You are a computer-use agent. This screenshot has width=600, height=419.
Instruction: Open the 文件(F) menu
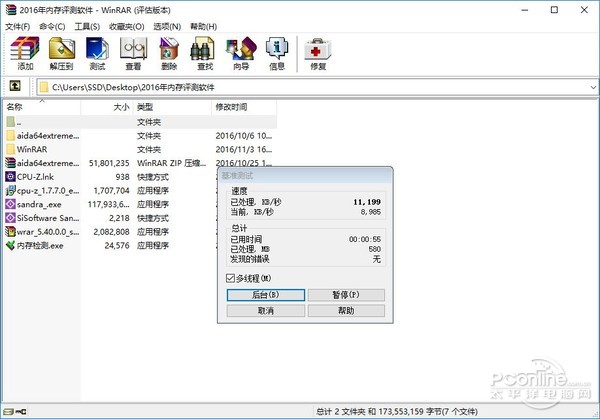coord(18,26)
